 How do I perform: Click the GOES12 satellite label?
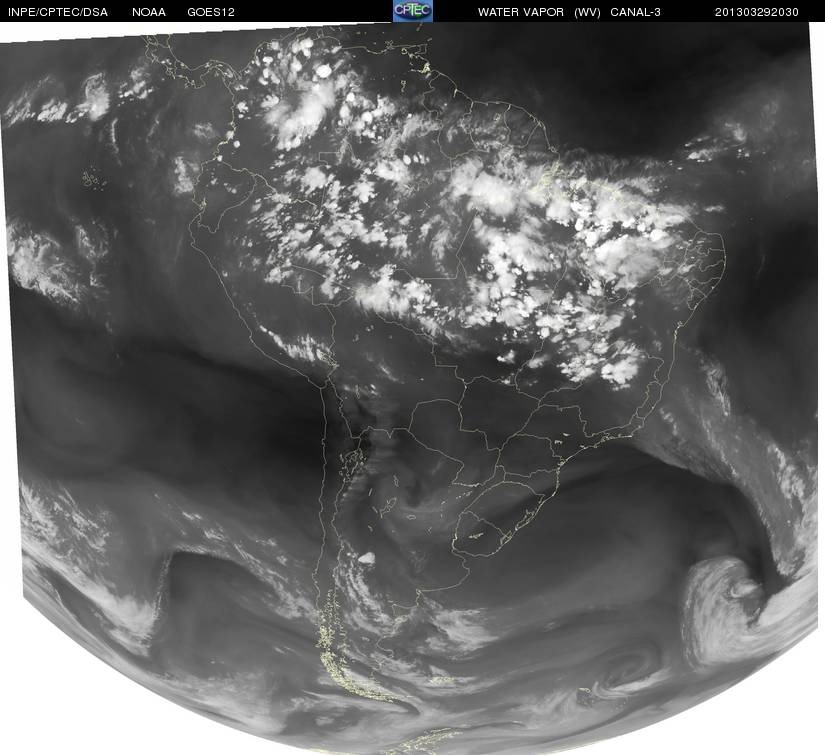211,12
